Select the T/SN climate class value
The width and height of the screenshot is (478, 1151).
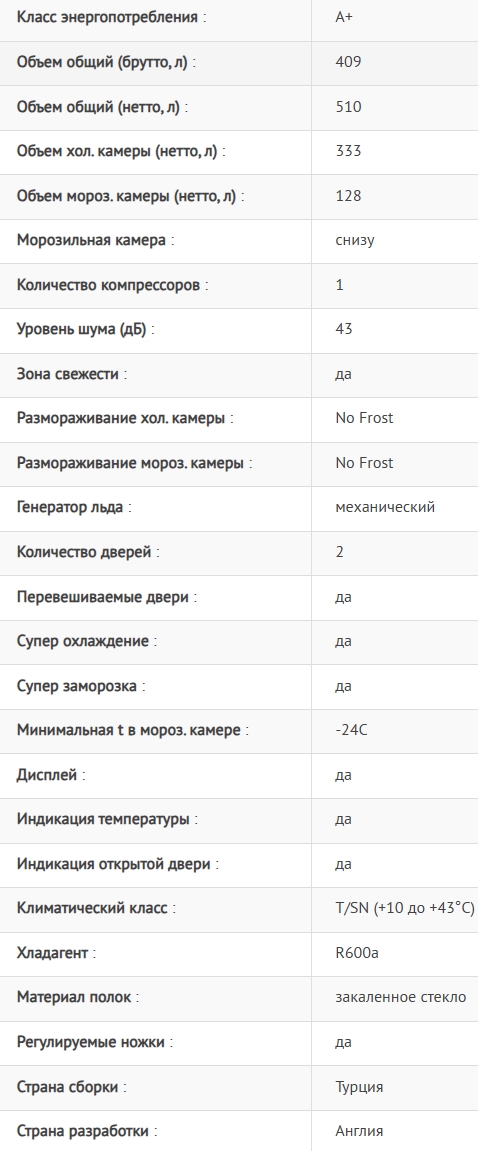click(405, 908)
